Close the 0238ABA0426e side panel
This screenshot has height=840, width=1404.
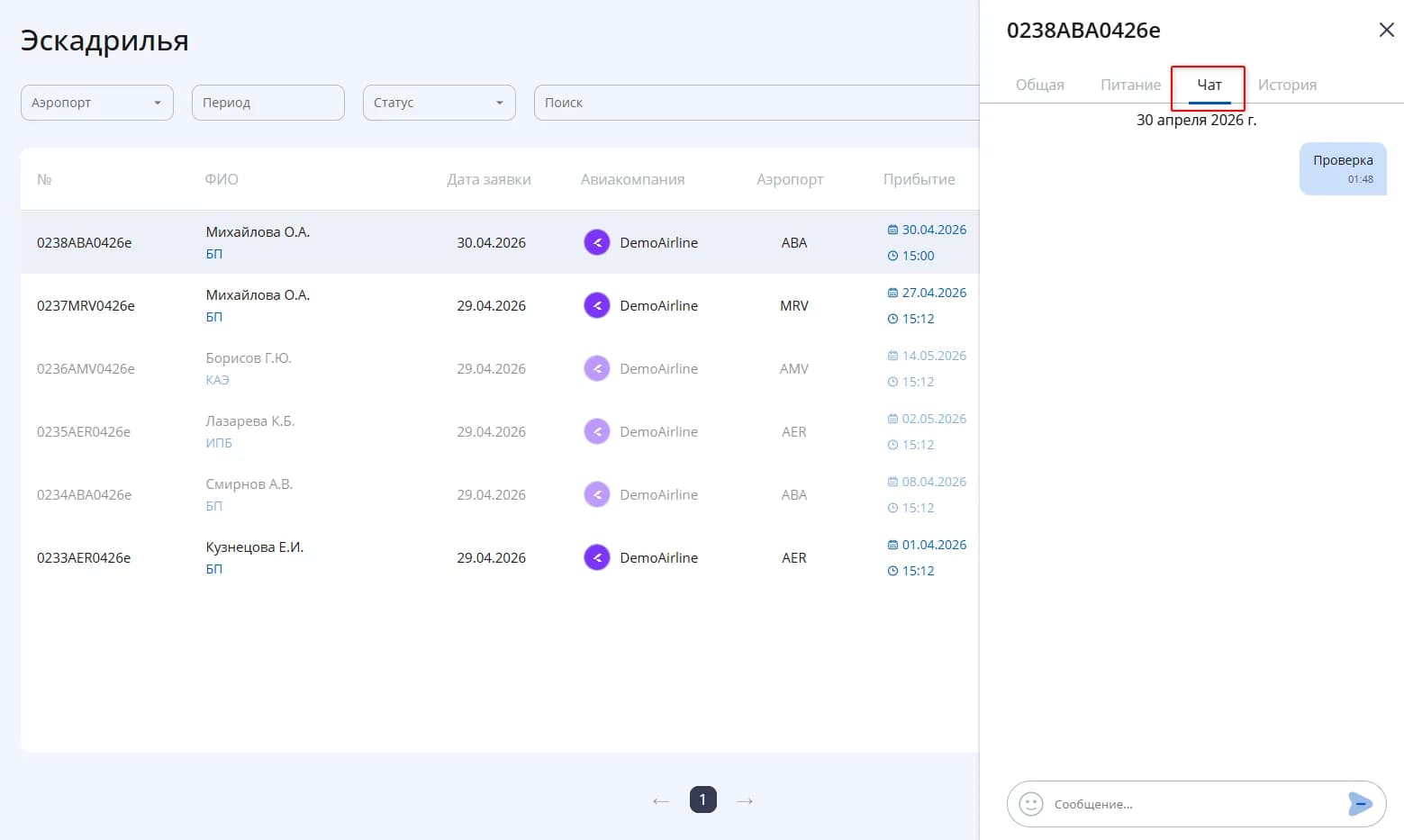1386,30
